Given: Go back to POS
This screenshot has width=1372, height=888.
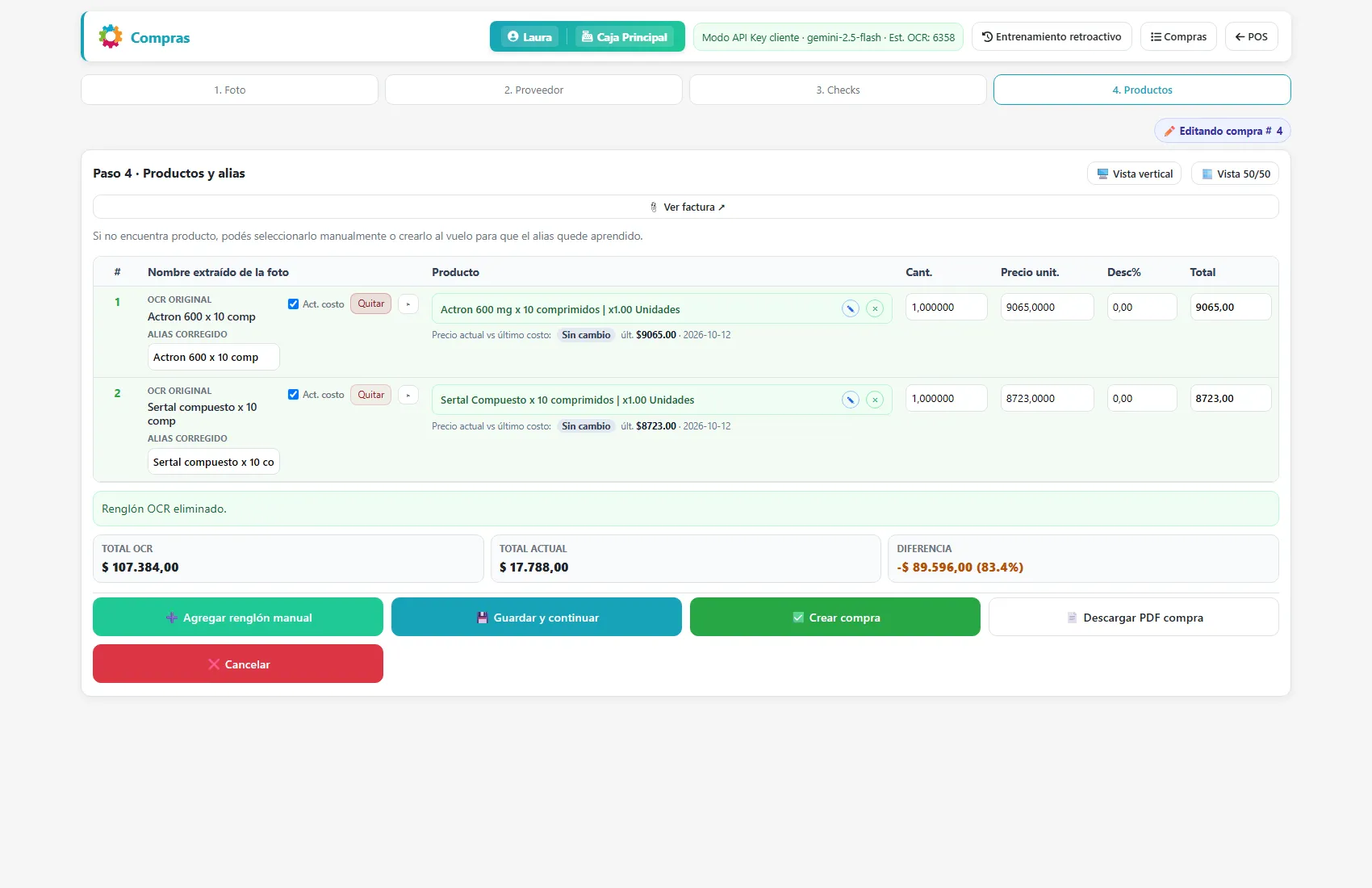Looking at the screenshot, I should tap(1252, 36).
